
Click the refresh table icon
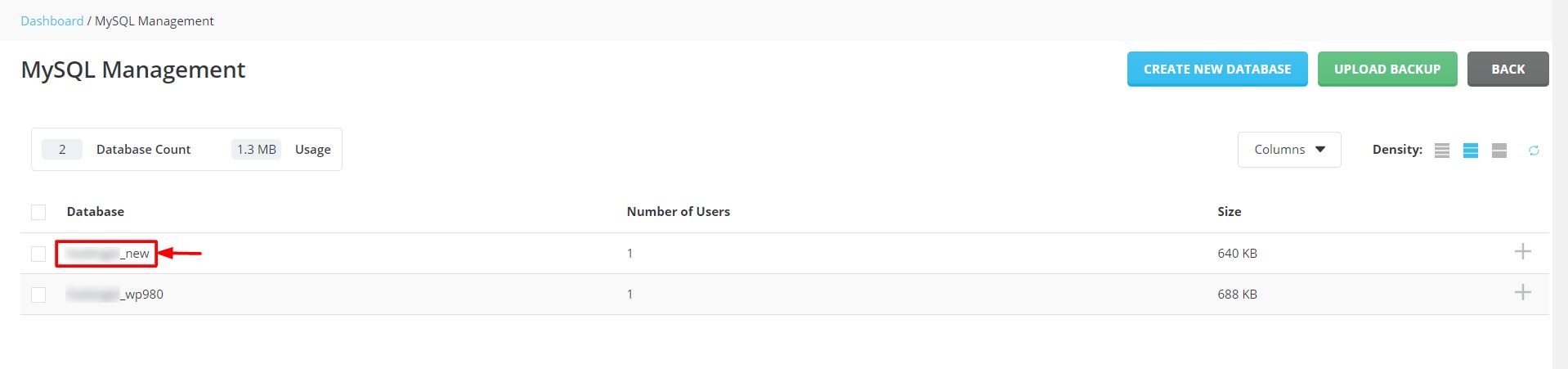pyautogui.click(x=1534, y=151)
